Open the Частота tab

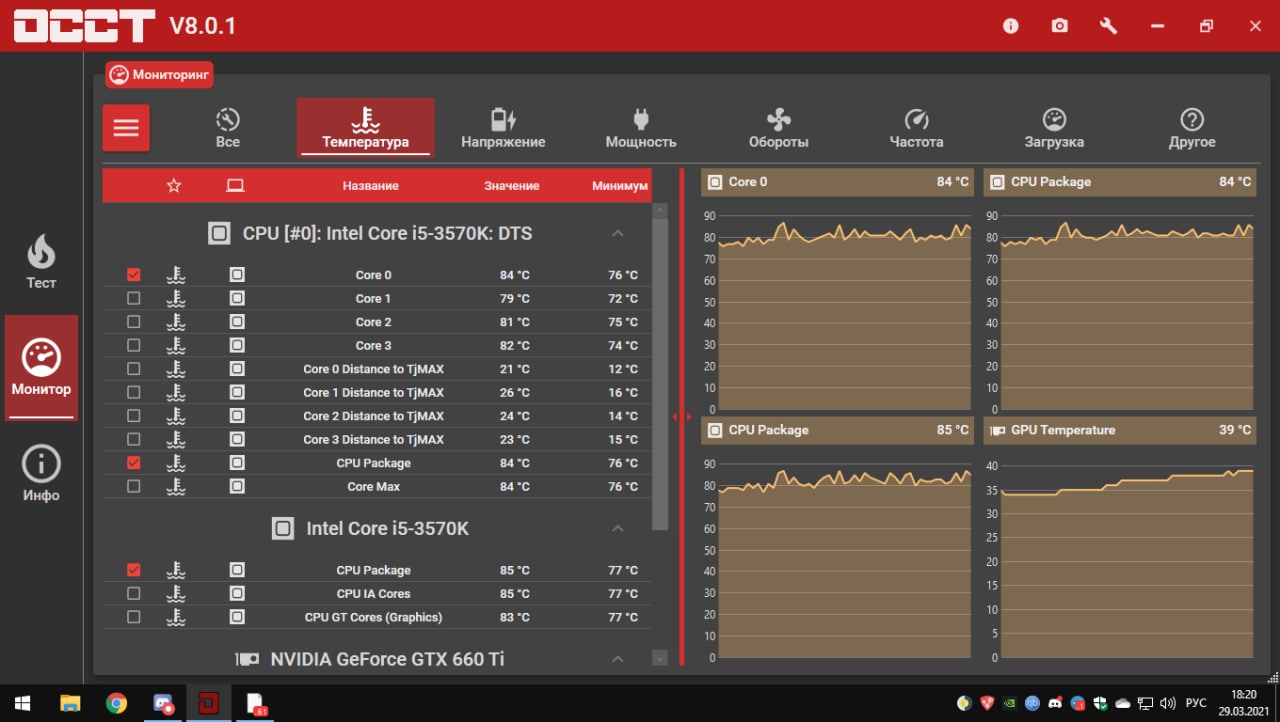click(x=916, y=128)
